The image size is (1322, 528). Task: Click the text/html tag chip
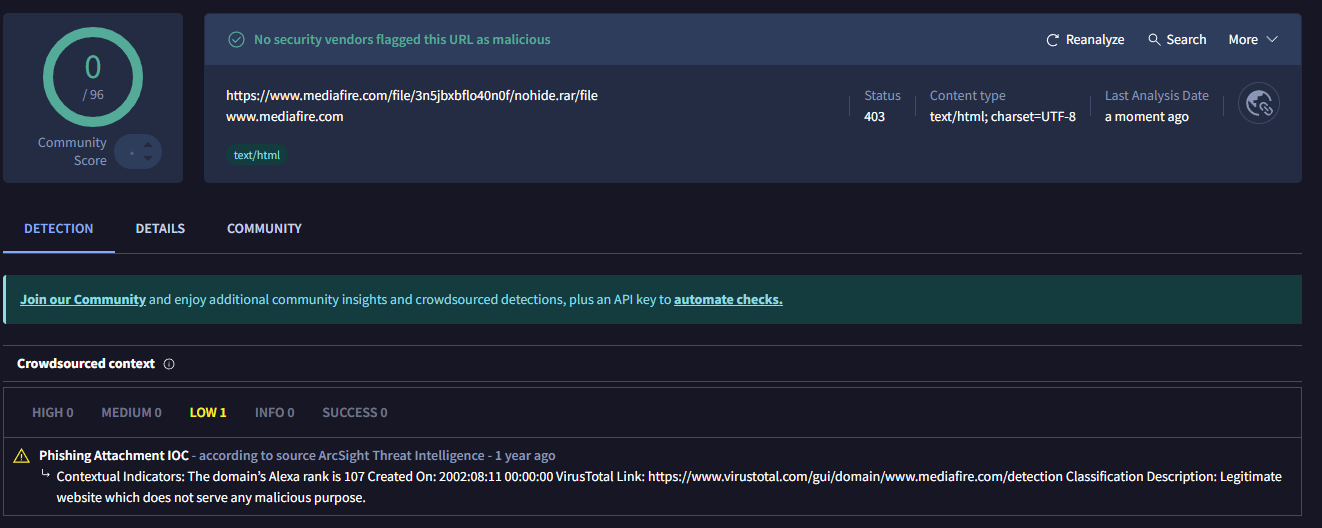[x=257, y=155]
